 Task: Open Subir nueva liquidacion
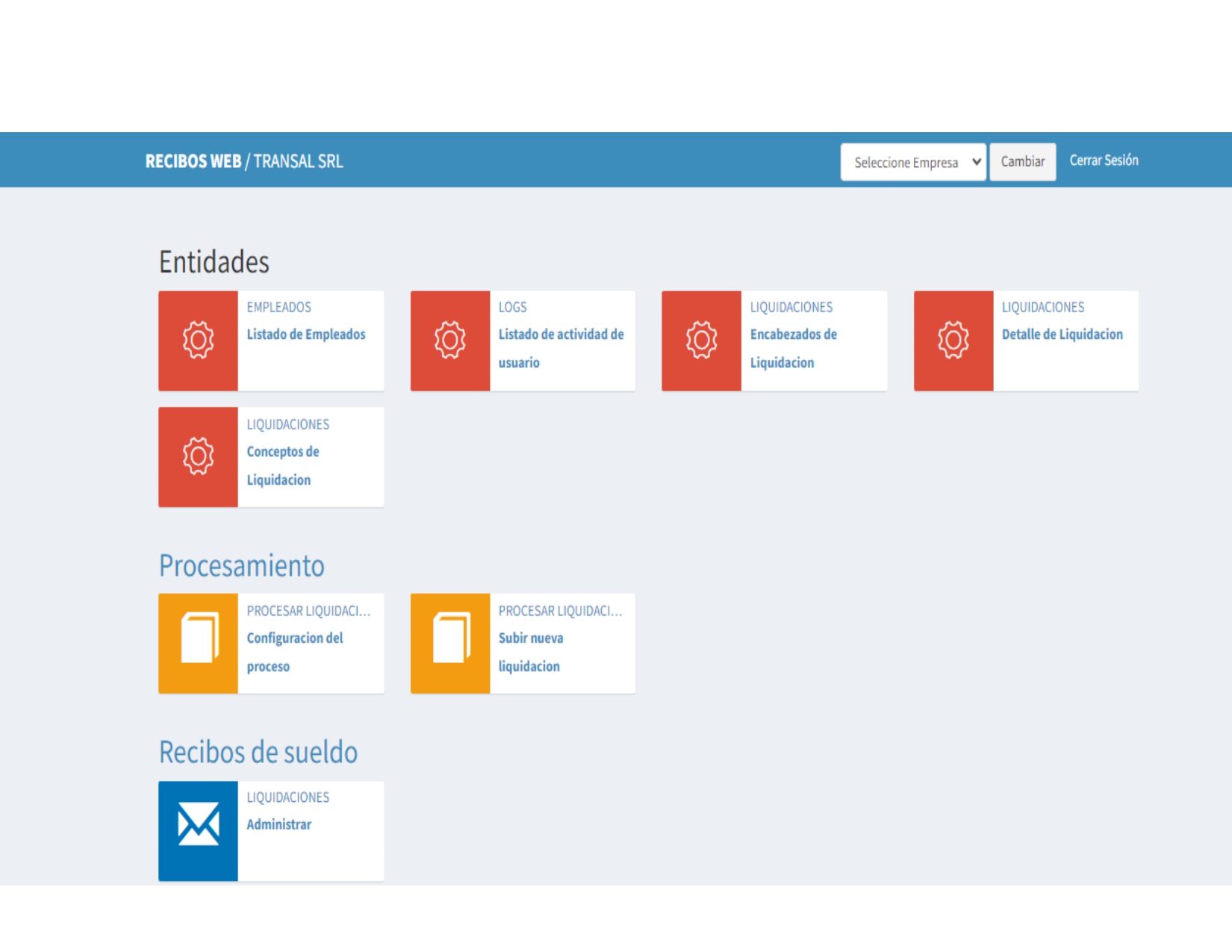pyautogui.click(x=530, y=652)
